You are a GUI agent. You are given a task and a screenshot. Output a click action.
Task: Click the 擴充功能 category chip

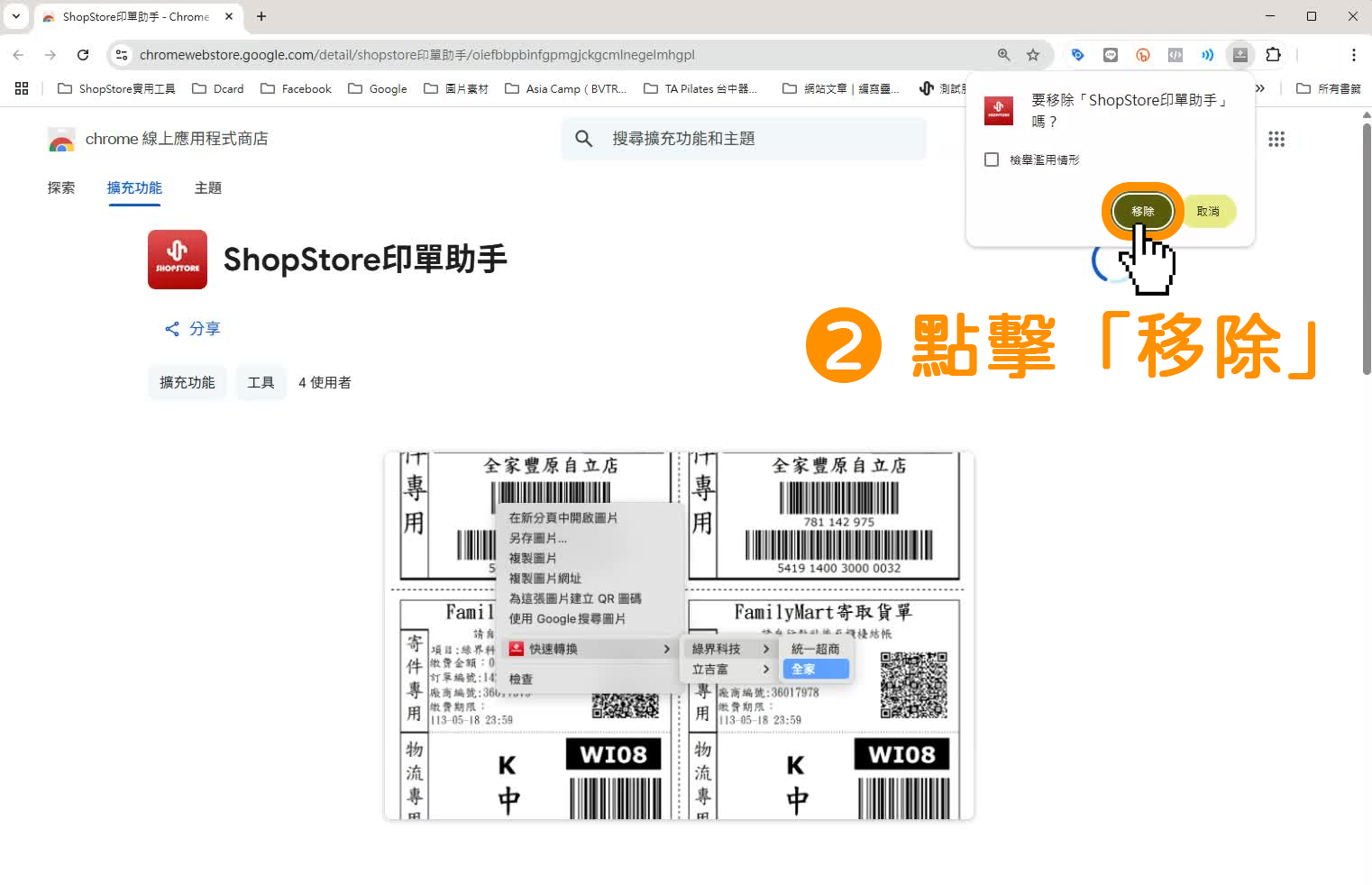click(x=188, y=383)
